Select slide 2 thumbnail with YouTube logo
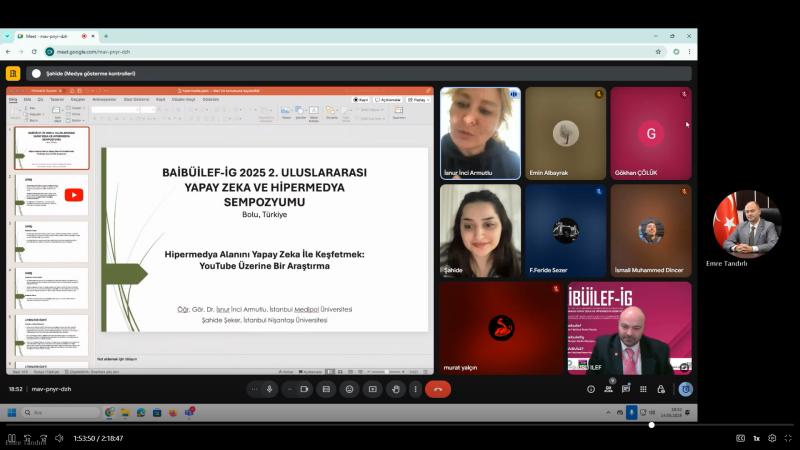The image size is (800, 450). (52, 195)
